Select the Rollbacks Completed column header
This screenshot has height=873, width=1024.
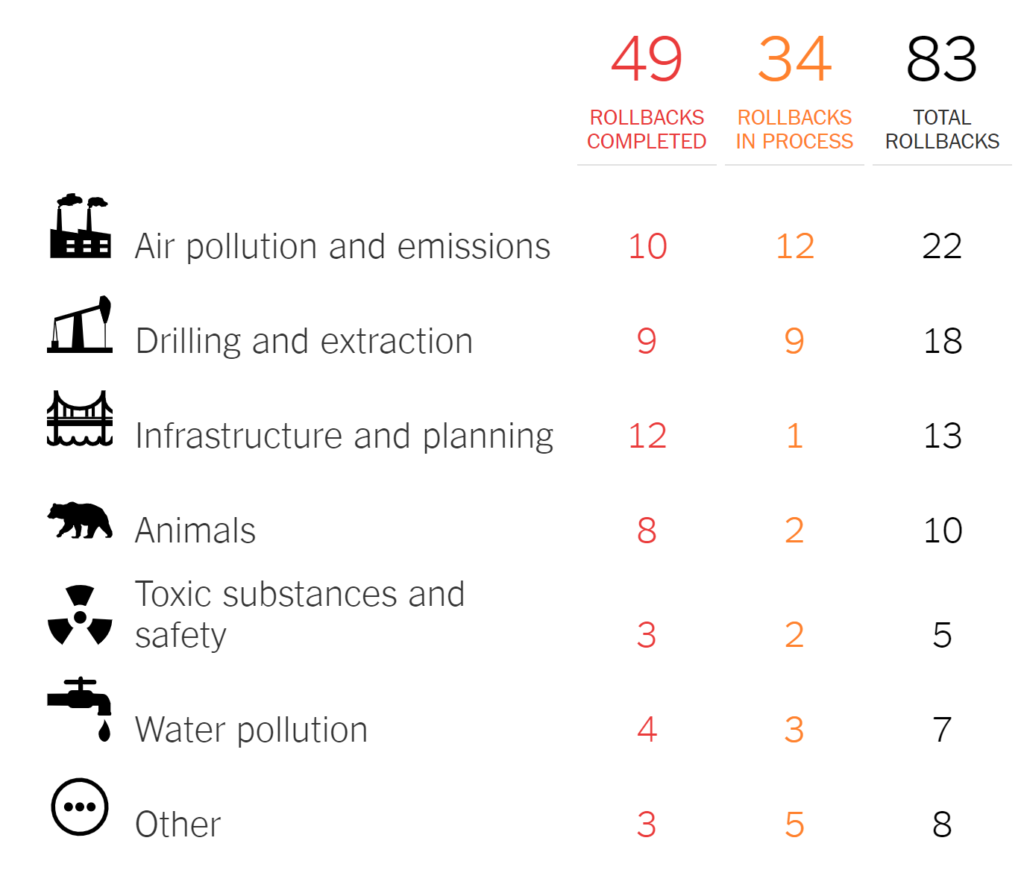(647, 129)
